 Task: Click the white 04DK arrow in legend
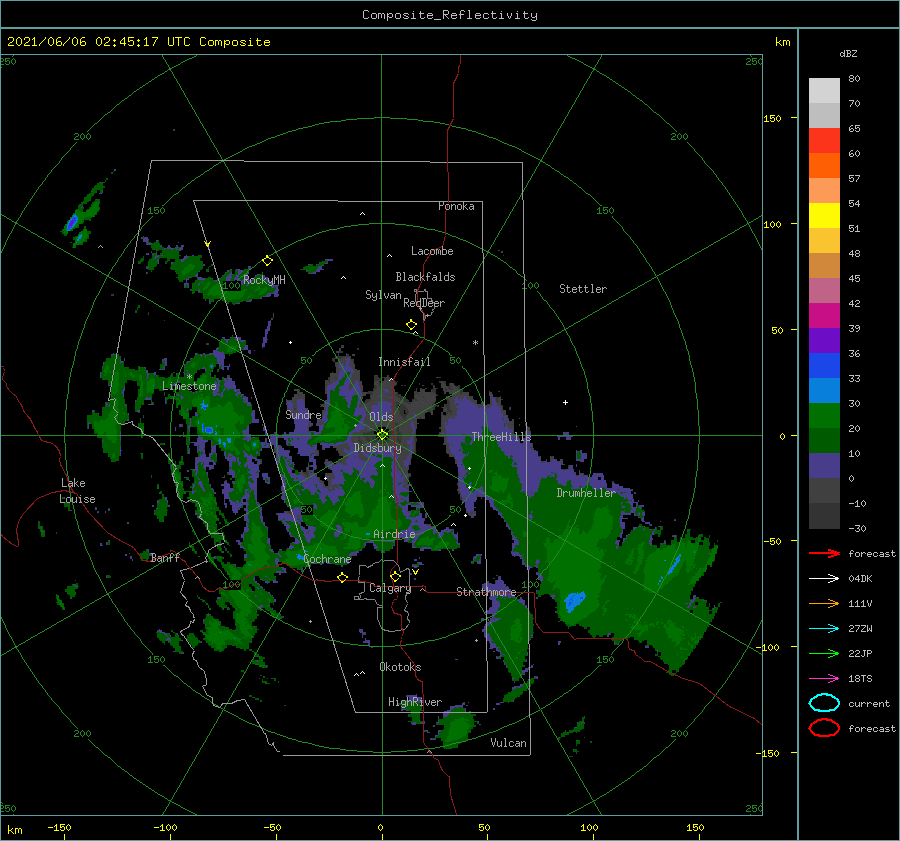tap(824, 579)
